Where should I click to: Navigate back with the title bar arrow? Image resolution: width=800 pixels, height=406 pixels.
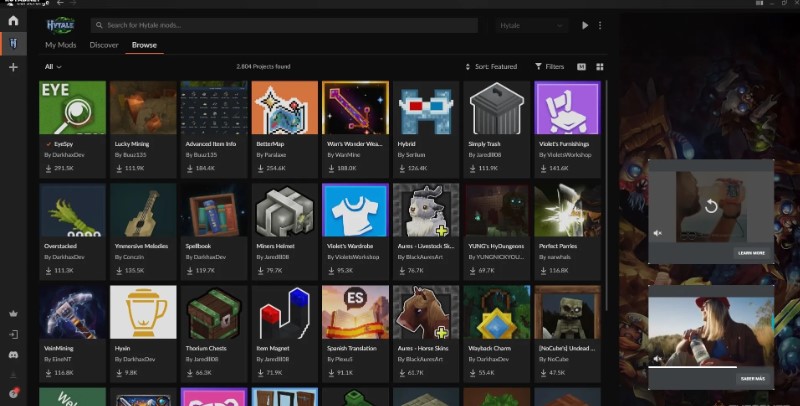pos(60,3)
